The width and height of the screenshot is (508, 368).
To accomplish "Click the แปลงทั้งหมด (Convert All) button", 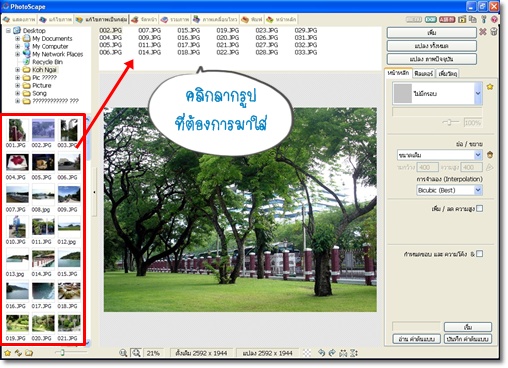I will (x=432, y=46).
